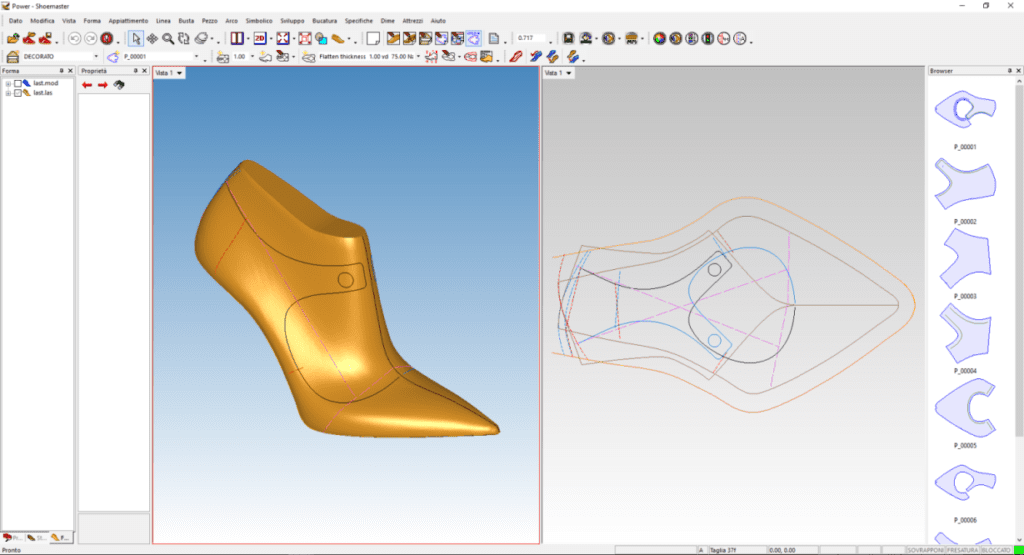The image size is (1024, 555).
Task: Open the Bucatura menu
Action: tap(324, 20)
